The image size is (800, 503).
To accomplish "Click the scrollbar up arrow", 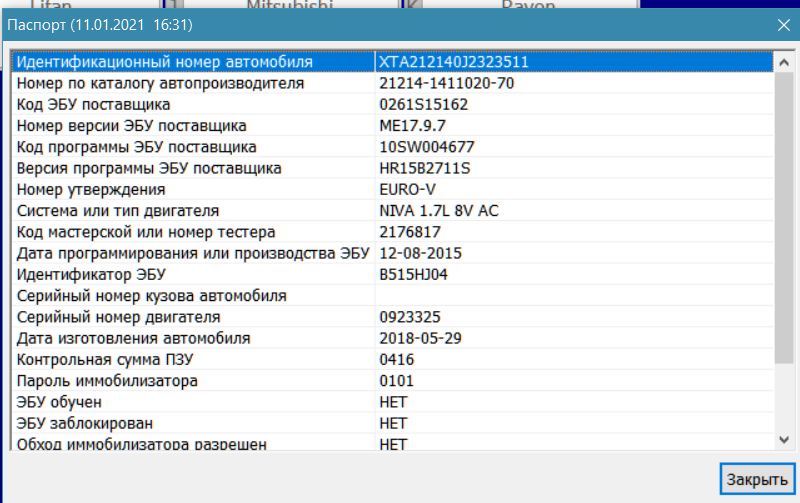I will 783,60.
